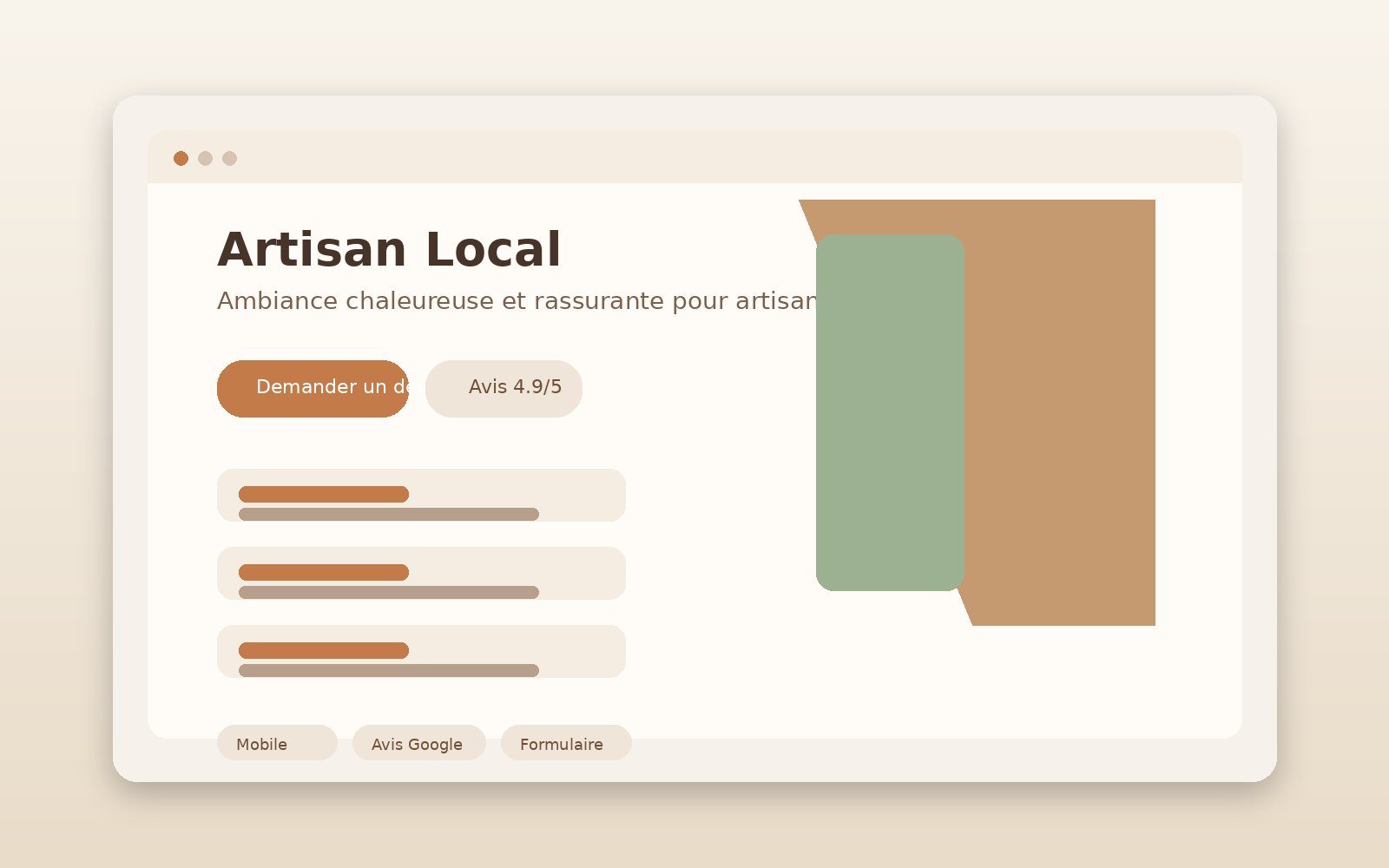Click the 'Ambiance chaleureuse' subtitle text

pyautogui.click(x=517, y=301)
